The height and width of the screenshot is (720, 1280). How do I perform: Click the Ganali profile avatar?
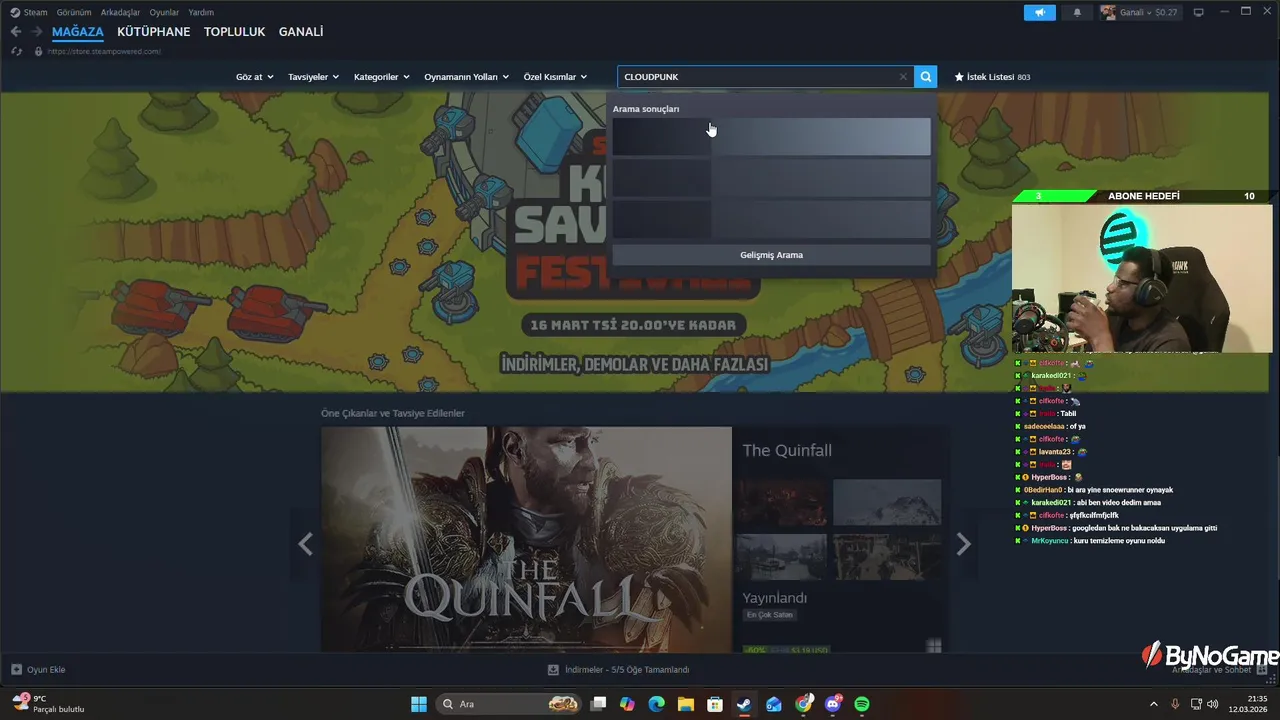(x=1108, y=12)
